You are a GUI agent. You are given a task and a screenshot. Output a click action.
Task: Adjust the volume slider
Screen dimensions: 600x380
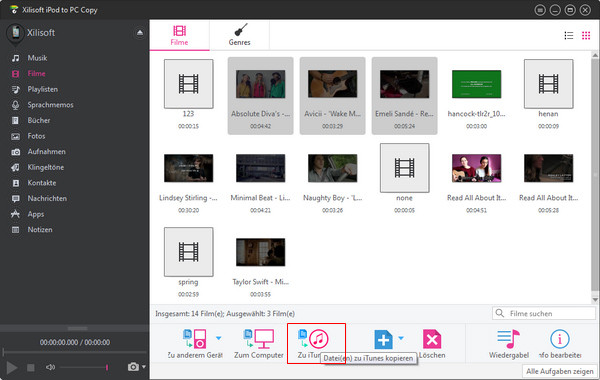coord(84,367)
